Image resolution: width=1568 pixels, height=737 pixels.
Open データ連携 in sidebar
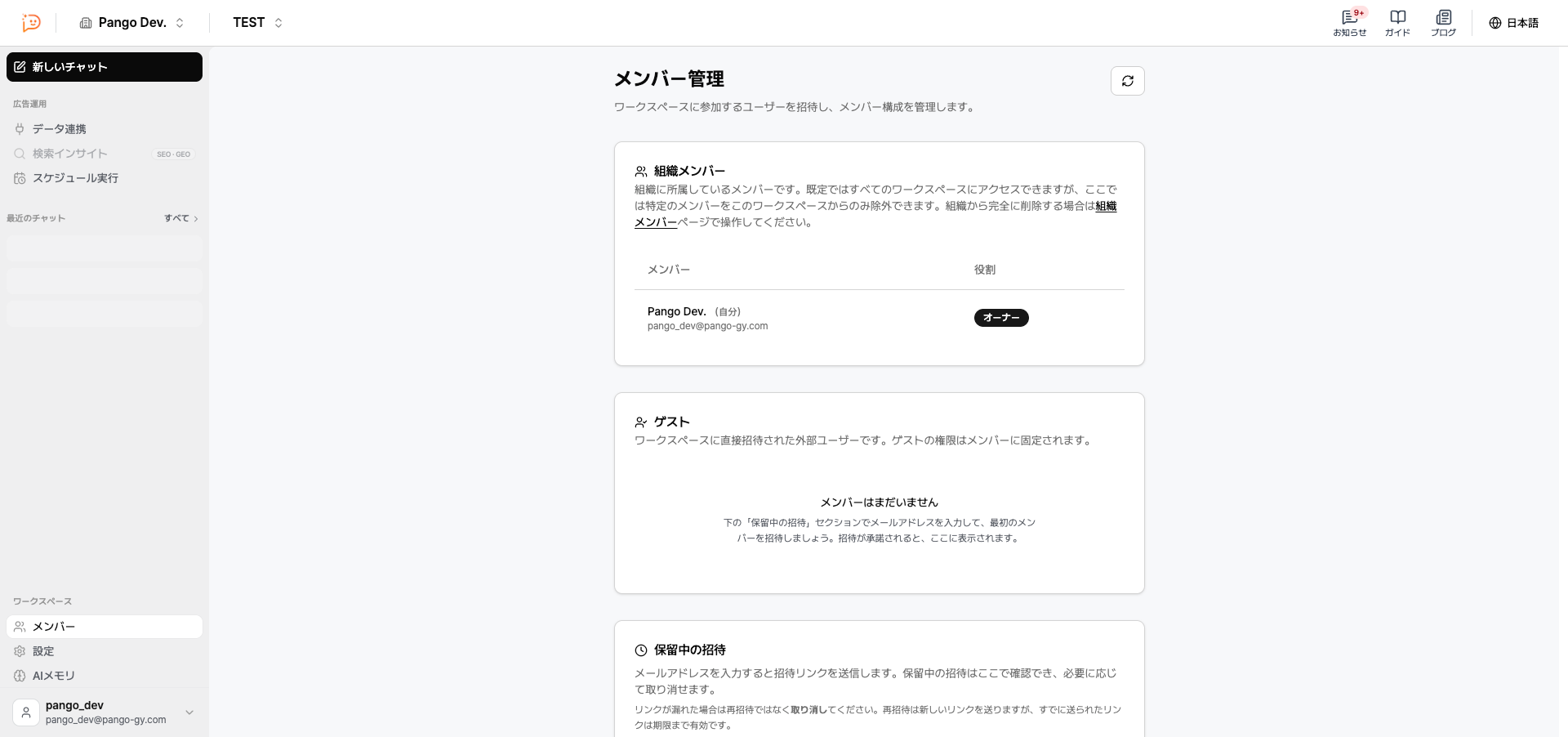click(x=105, y=129)
